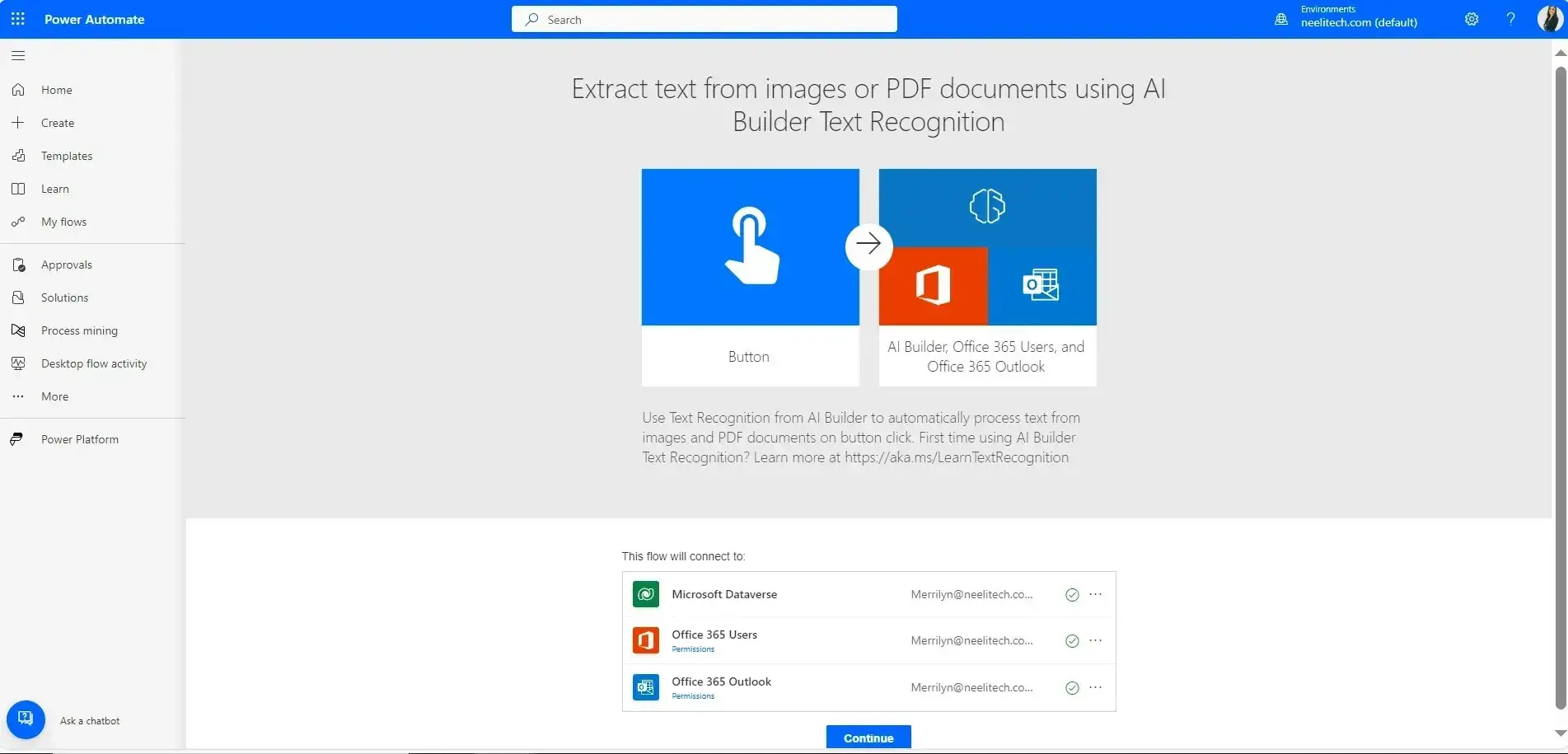This screenshot has width=1568, height=754.
Task: Click the Office 365 Outlook connection checkmark
Action: click(x=1072, y=688)
